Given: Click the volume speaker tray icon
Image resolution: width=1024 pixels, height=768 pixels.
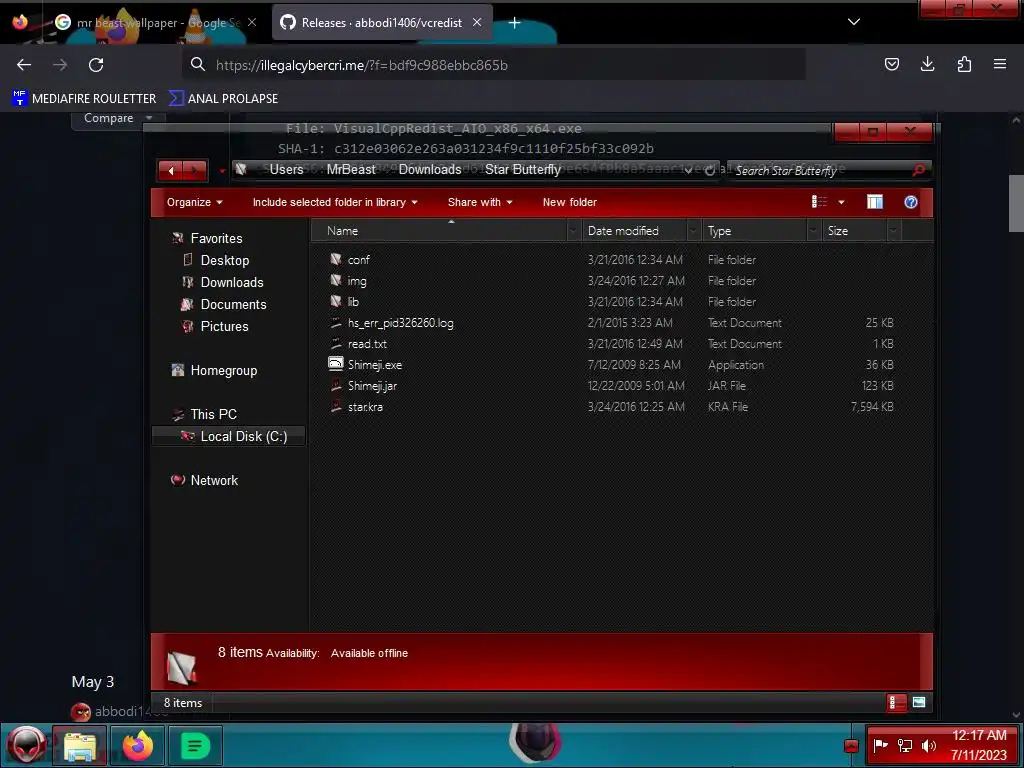Looking at the screenshot, I should [928, 745].
